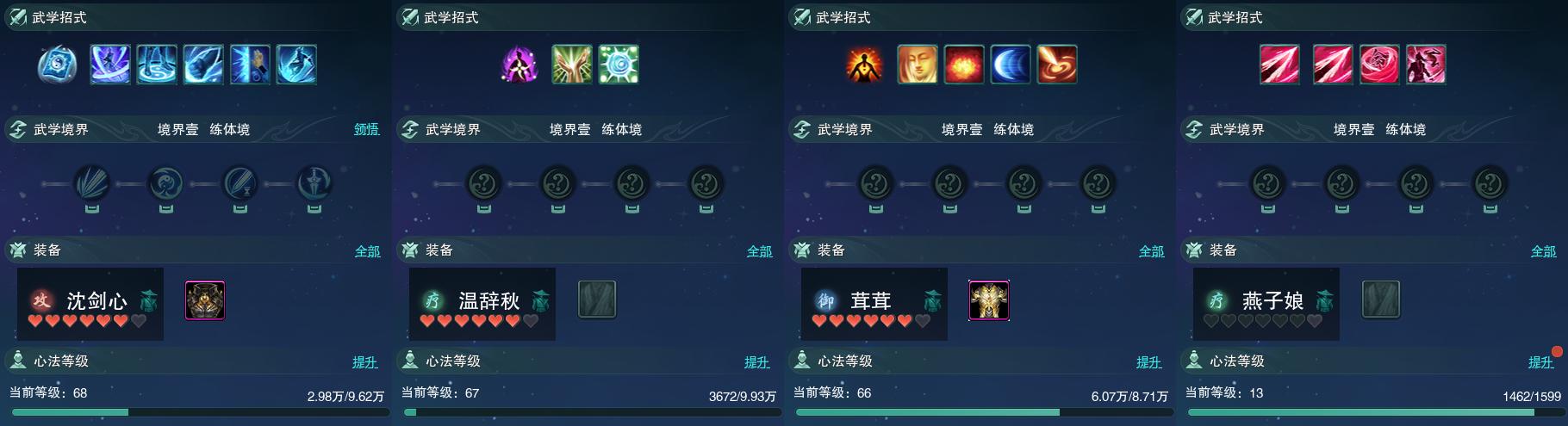Select the green hands skill icon
The width and height of the screenshot is (1568, 426).
[572, 65]
